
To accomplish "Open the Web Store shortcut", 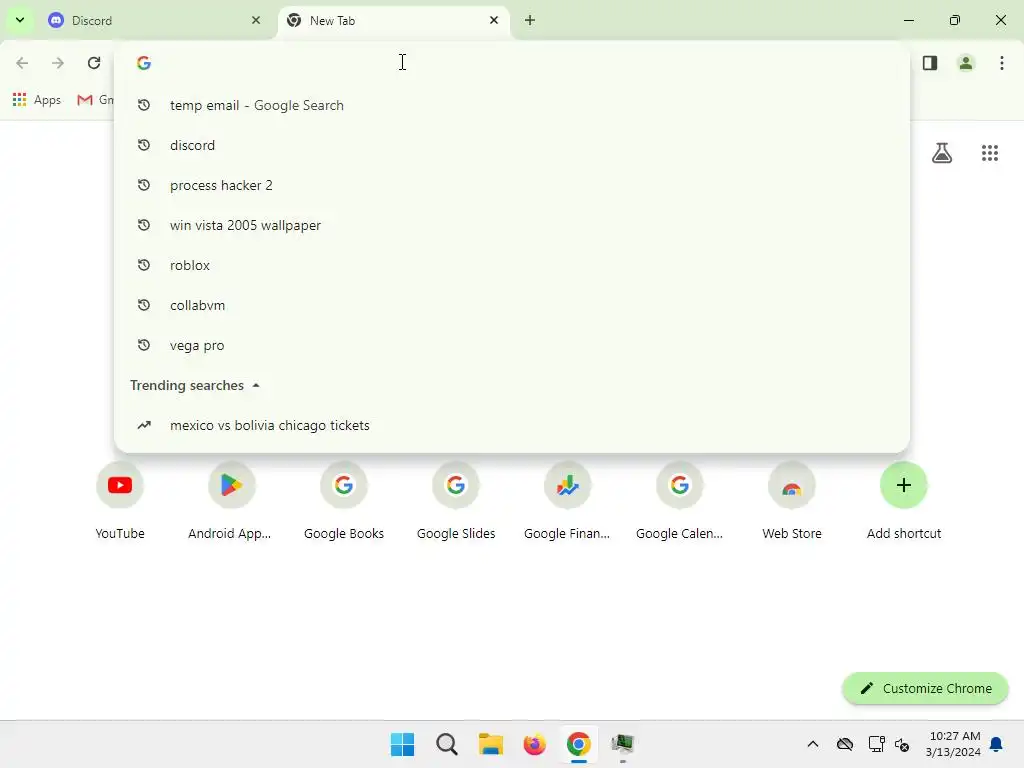I will 792,501.
